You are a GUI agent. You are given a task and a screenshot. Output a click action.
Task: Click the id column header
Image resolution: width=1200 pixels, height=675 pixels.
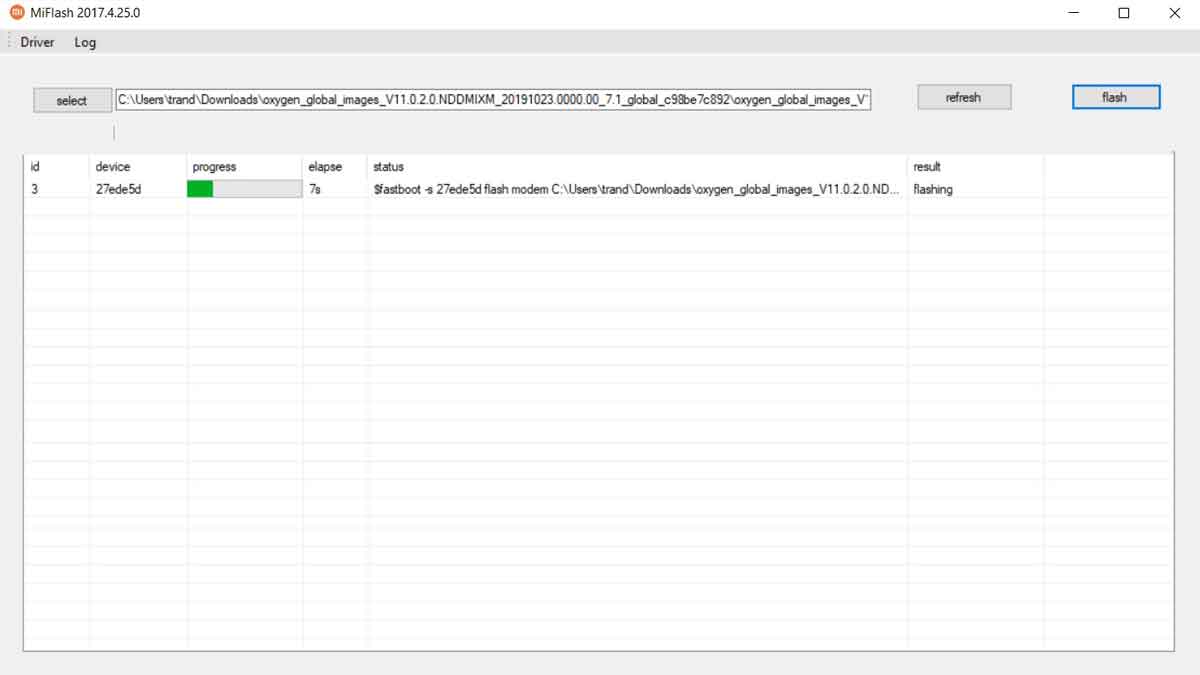[35, 167]
